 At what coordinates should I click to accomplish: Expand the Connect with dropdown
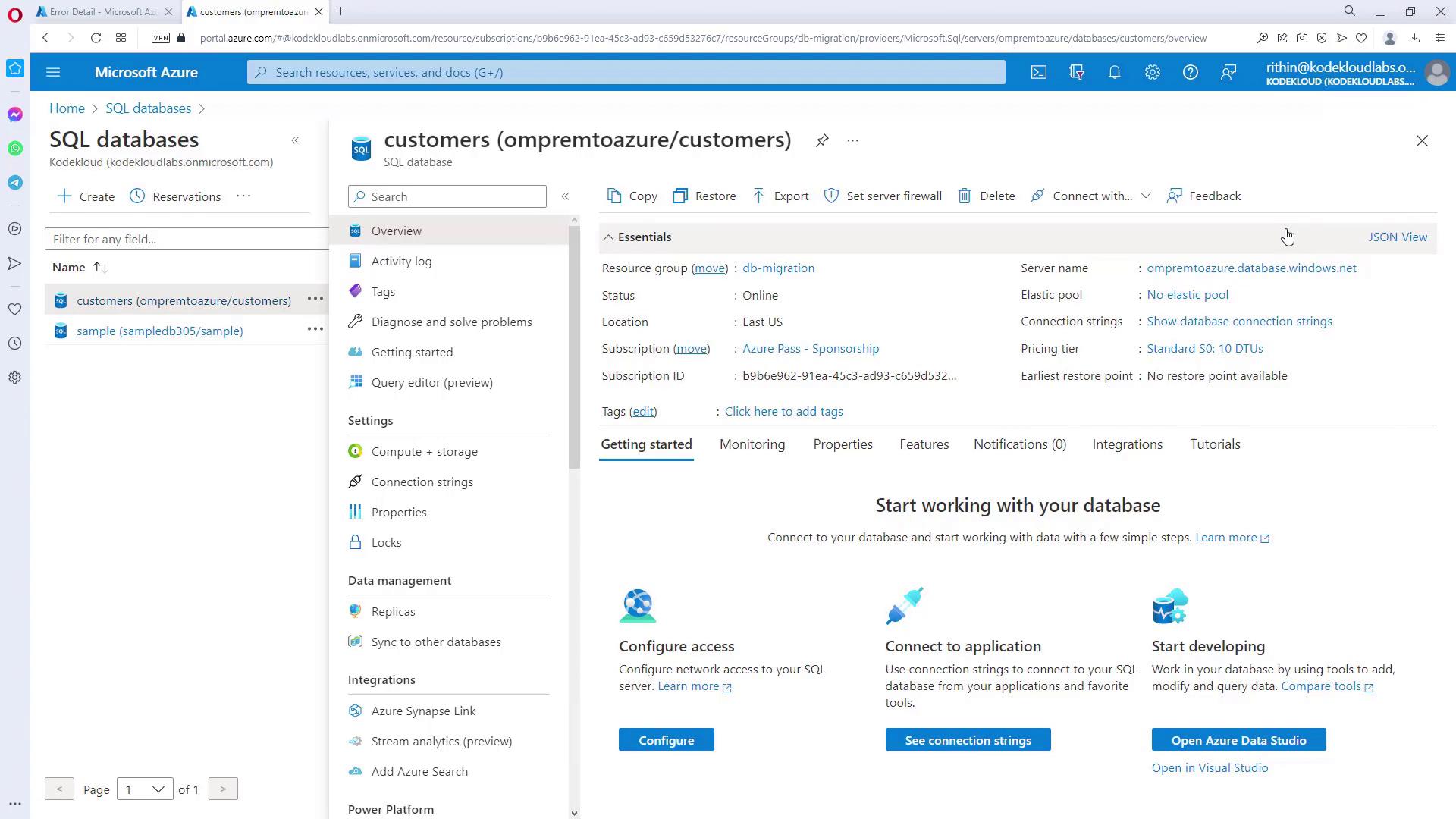(1145, 196)
